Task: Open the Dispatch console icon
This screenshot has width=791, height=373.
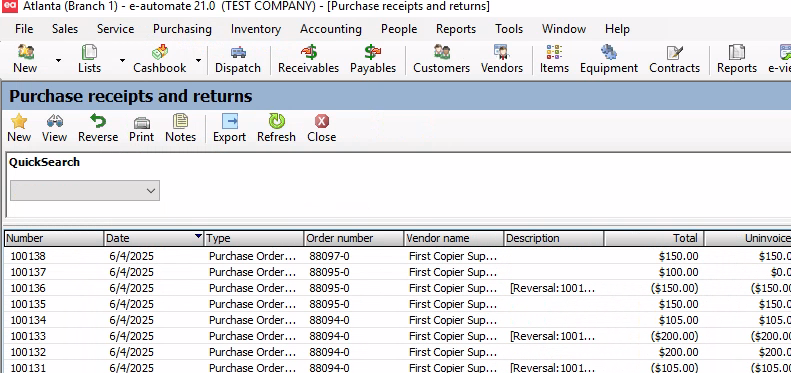Action: (238, 59)
